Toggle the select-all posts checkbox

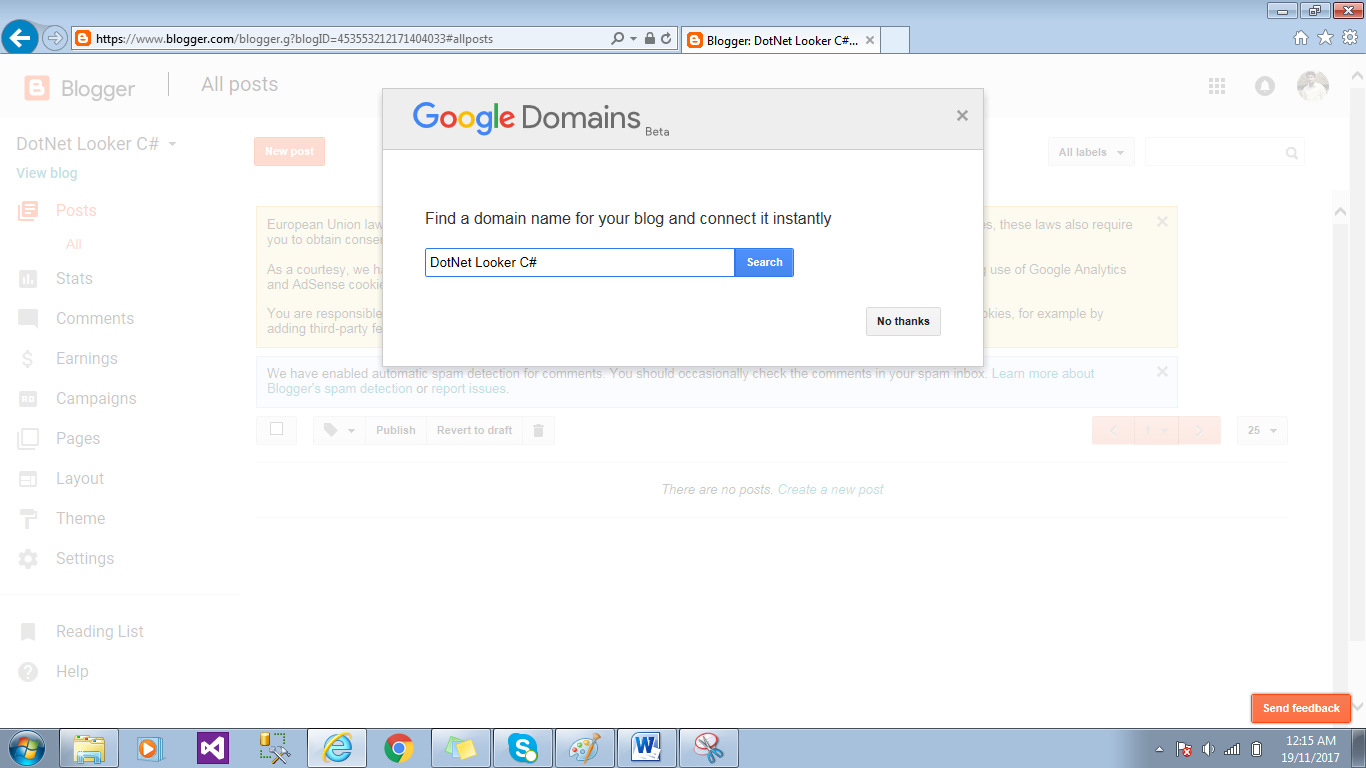(277, 429)
